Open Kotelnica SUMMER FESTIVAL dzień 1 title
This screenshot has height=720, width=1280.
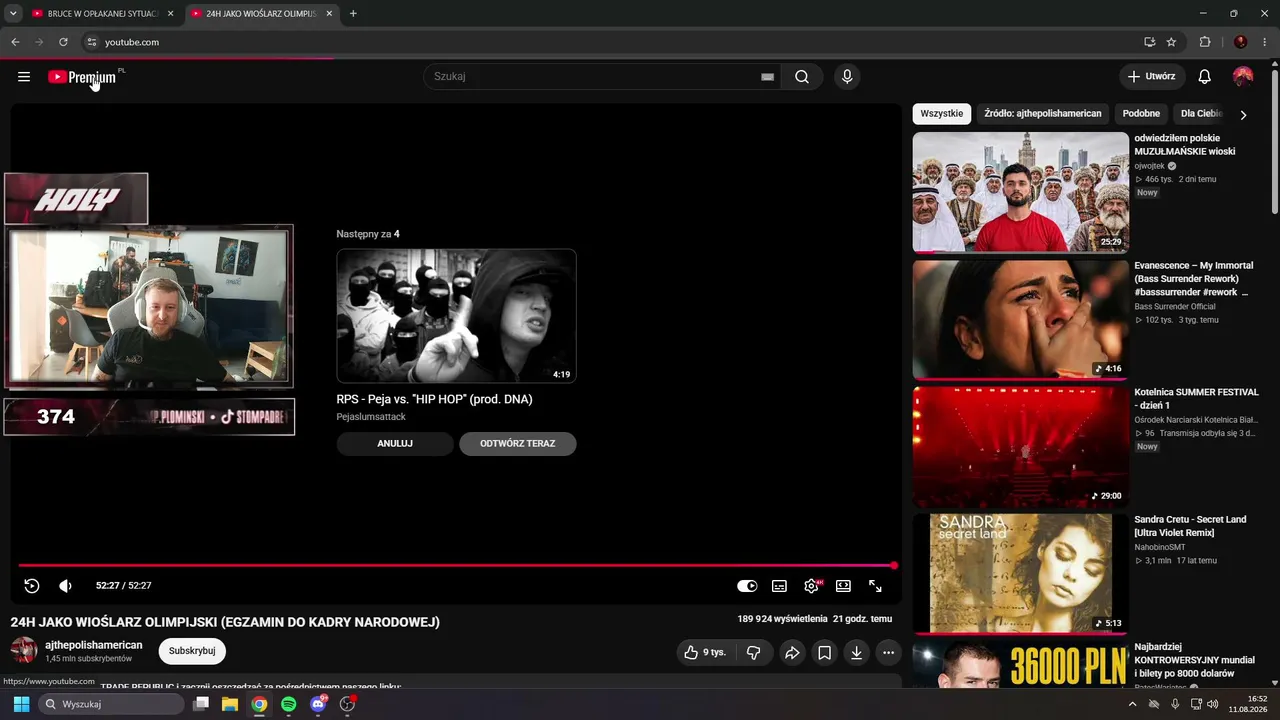(1196, 399)
